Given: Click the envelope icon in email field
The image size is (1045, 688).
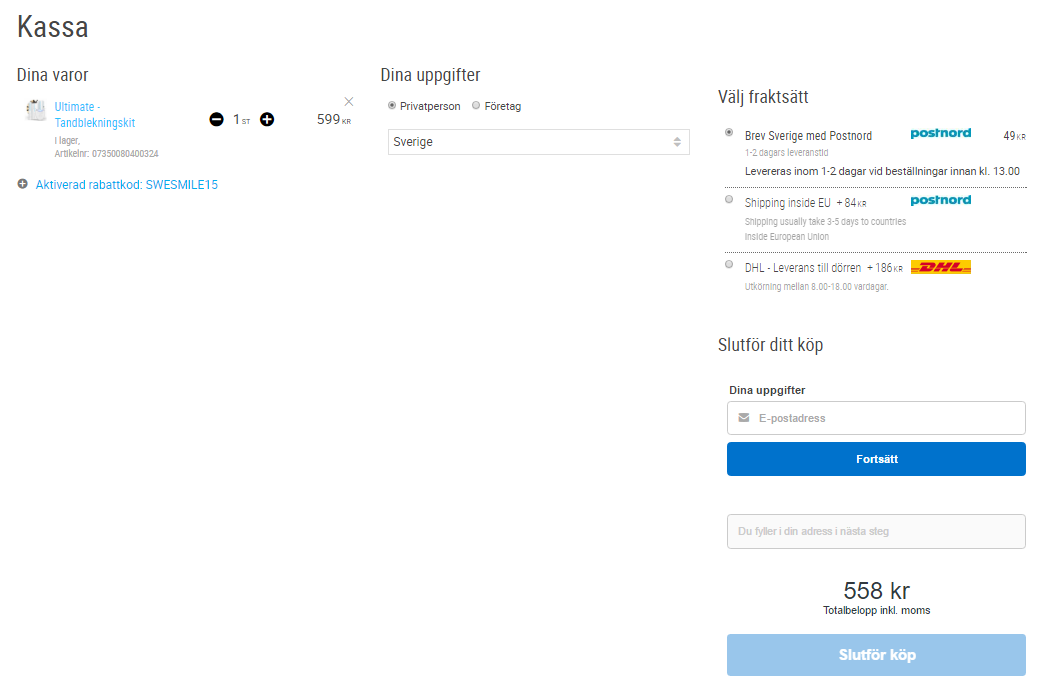Looking at the screenshot, I should click(x=744, y=418).
